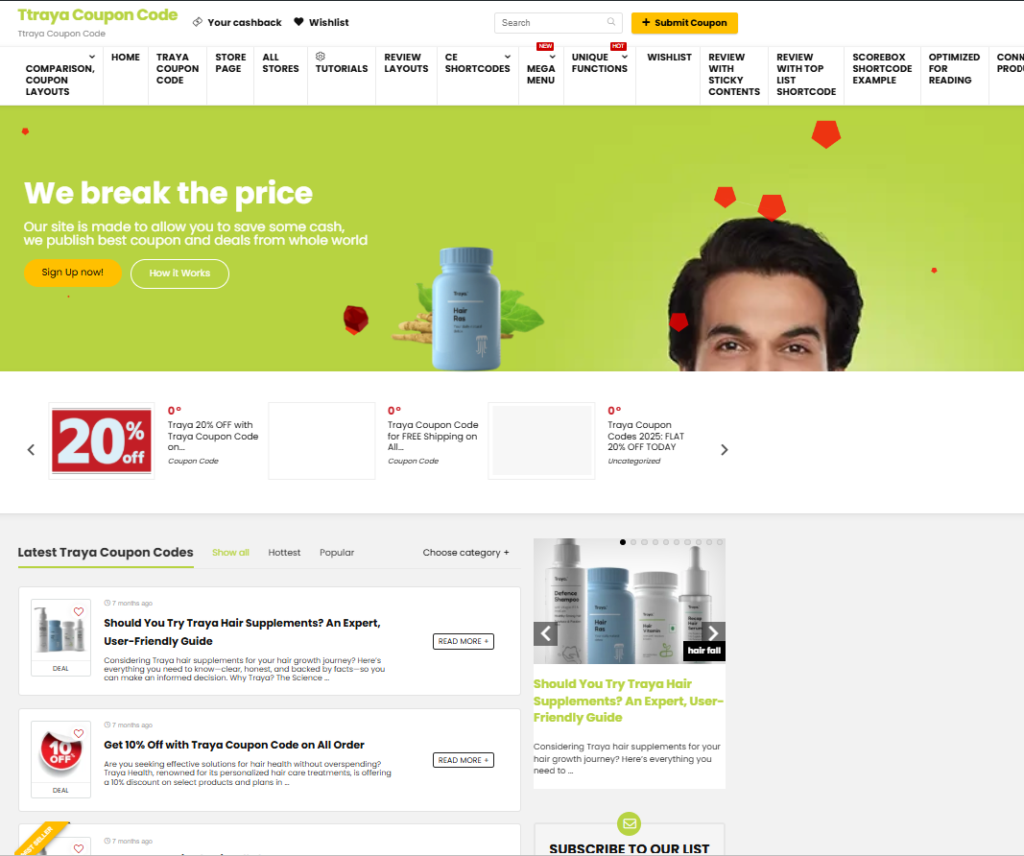Expand the Choose category dropdown

click(x=466, y=552)
